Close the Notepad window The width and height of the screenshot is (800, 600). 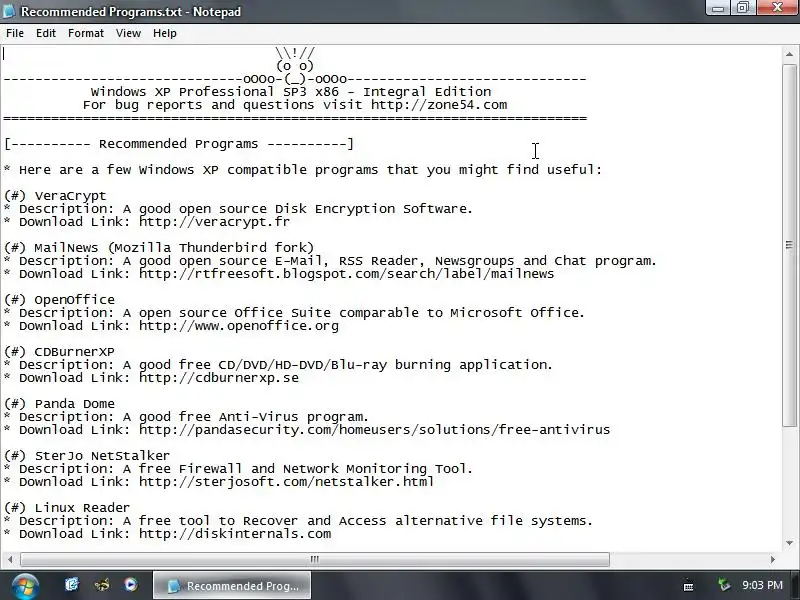pyautogui.click(x=778, y=8)
